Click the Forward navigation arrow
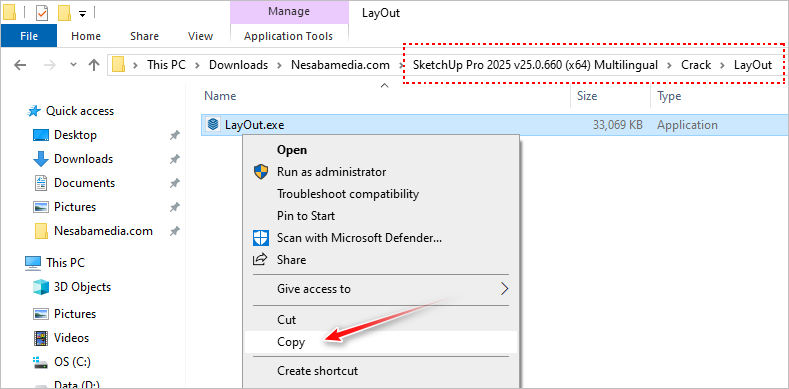 click(50, 65)
